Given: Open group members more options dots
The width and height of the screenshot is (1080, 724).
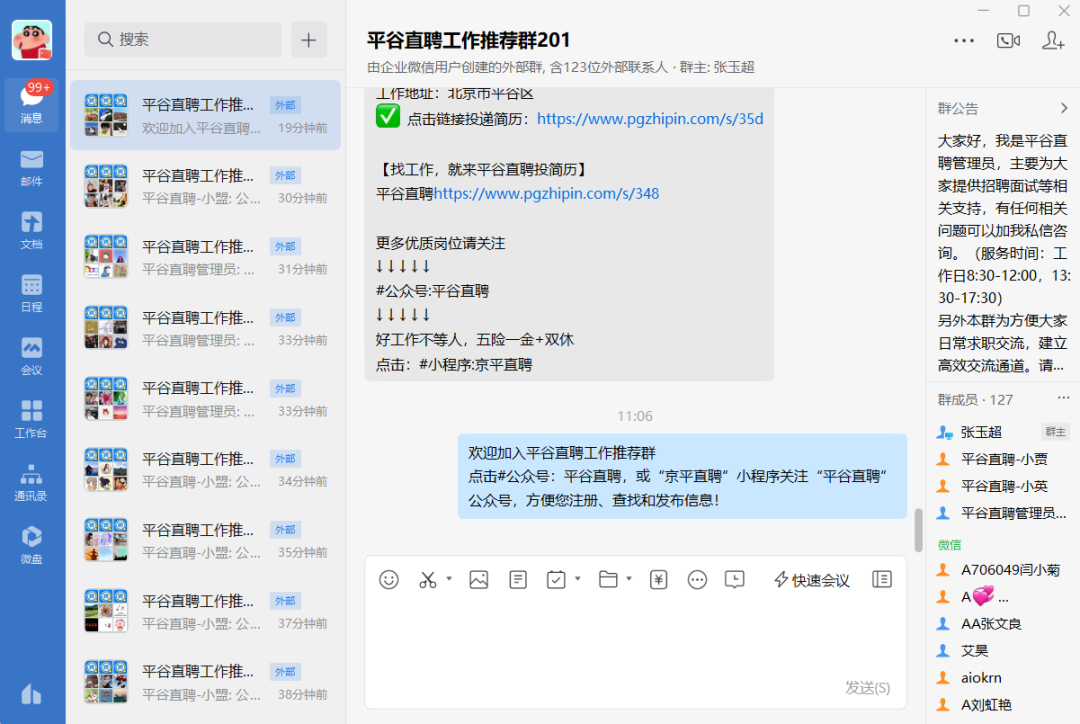Looking at the screenshot, I should (x=1063, y=398).
